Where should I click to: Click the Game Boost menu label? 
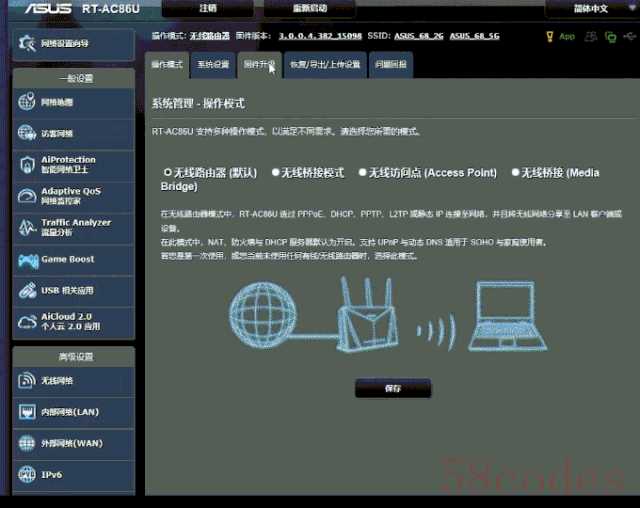point(67,259)
